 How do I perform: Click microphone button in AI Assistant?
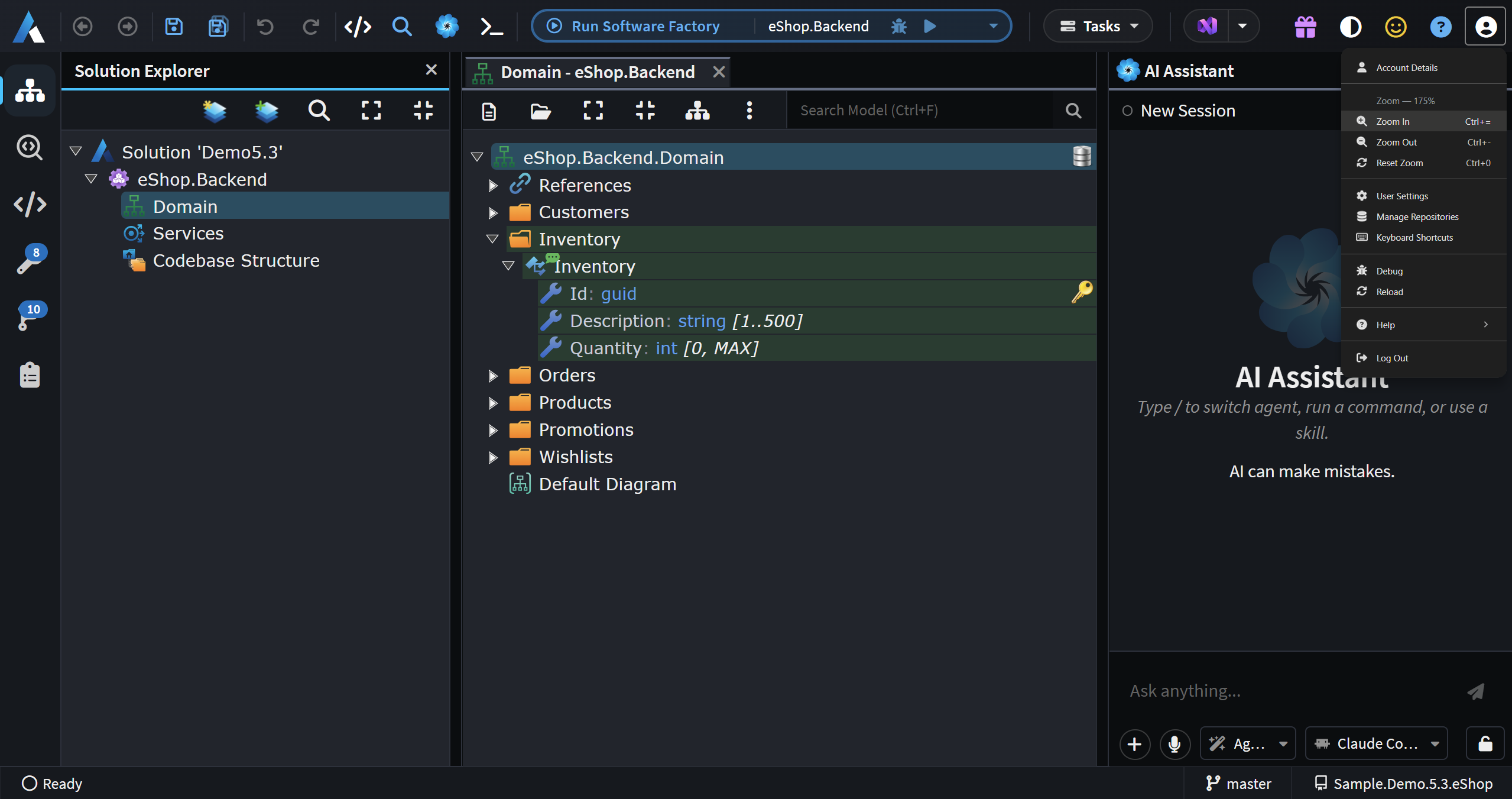tap(1174, 743)
